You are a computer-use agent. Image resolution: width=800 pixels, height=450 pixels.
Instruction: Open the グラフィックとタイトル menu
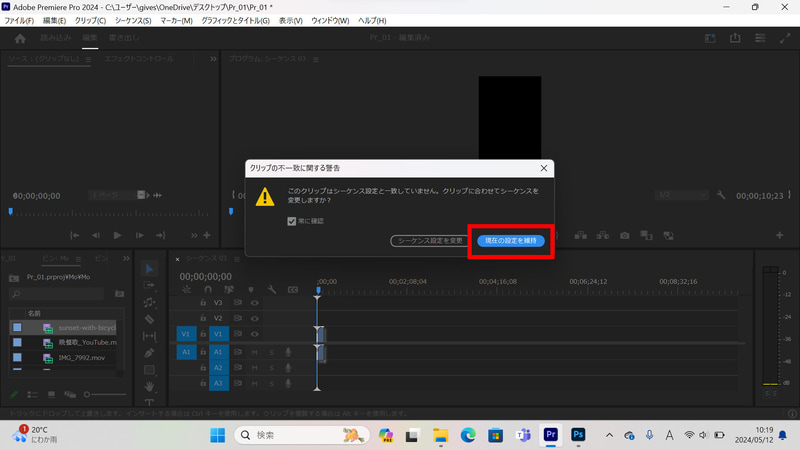235,20
